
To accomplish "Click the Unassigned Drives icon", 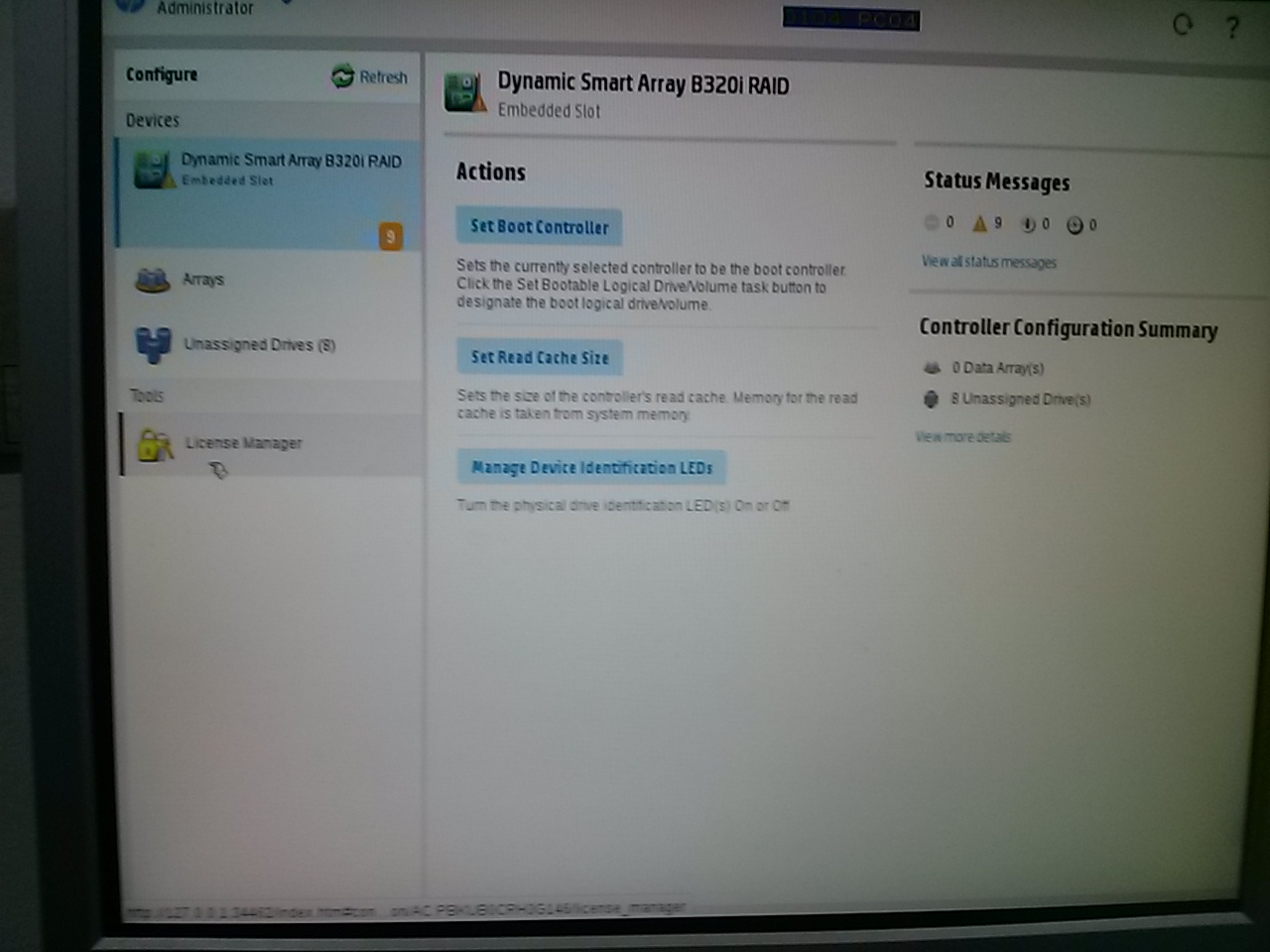I will [153, 345].
